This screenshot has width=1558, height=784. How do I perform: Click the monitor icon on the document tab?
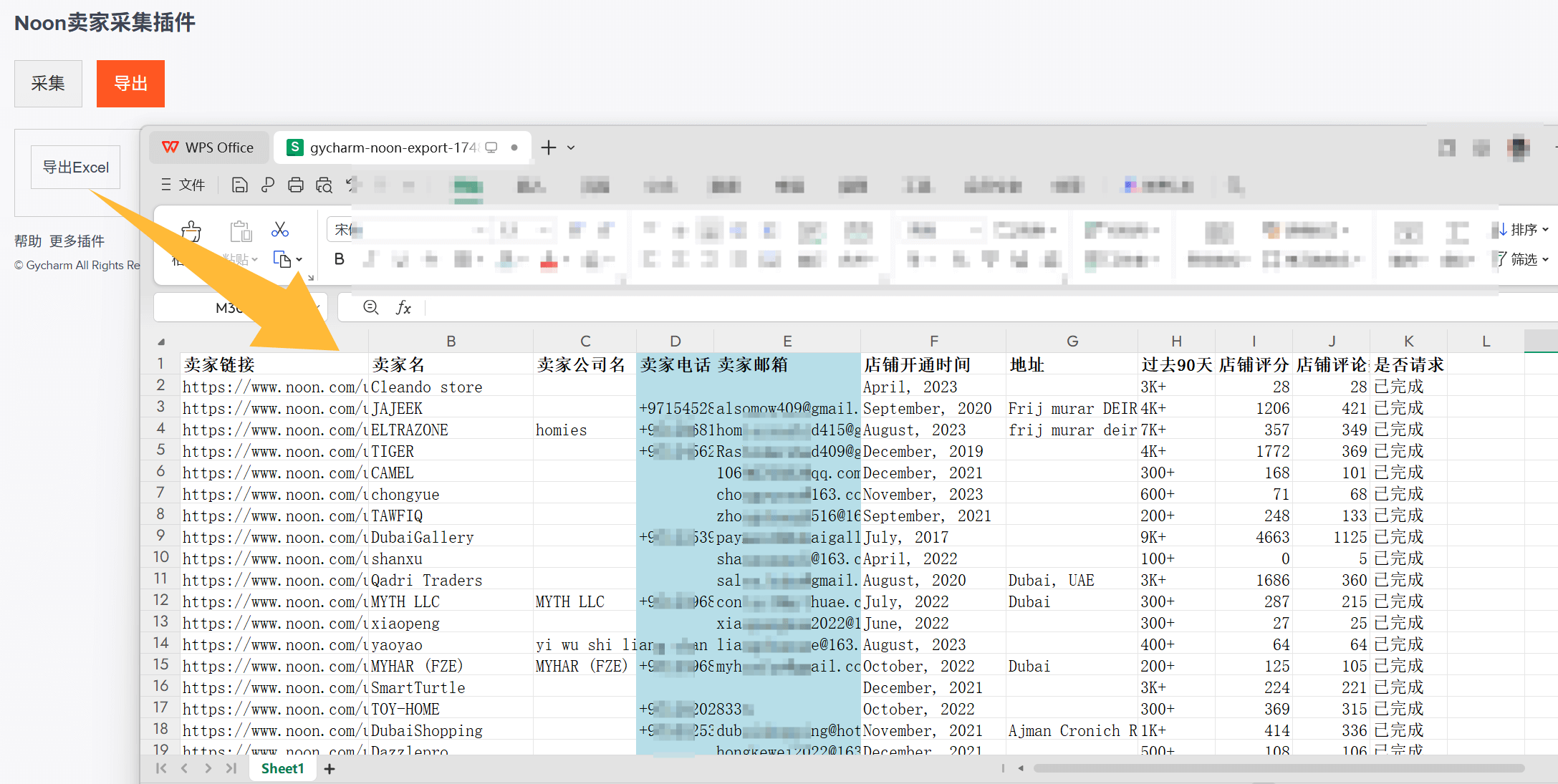pos(491,147)
